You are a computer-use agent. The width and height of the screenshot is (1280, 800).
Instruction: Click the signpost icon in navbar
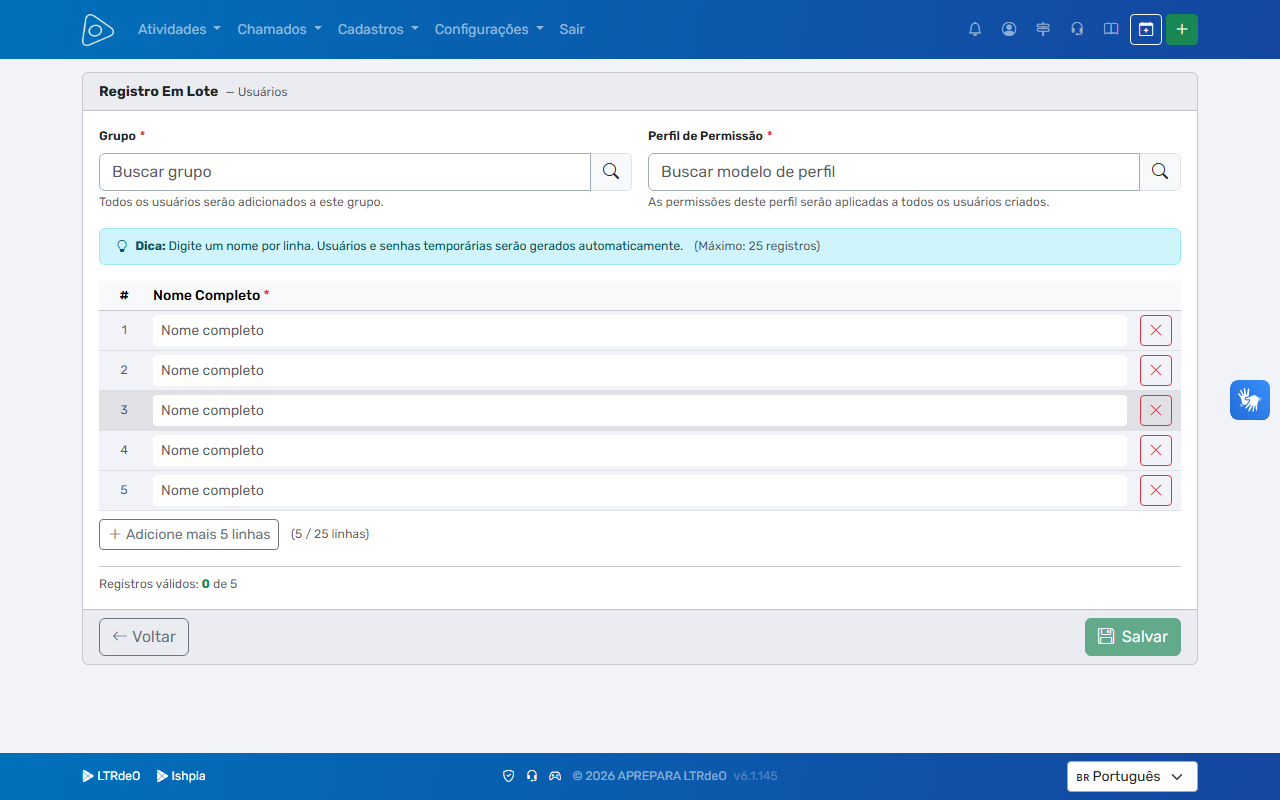click(1043, 29)
